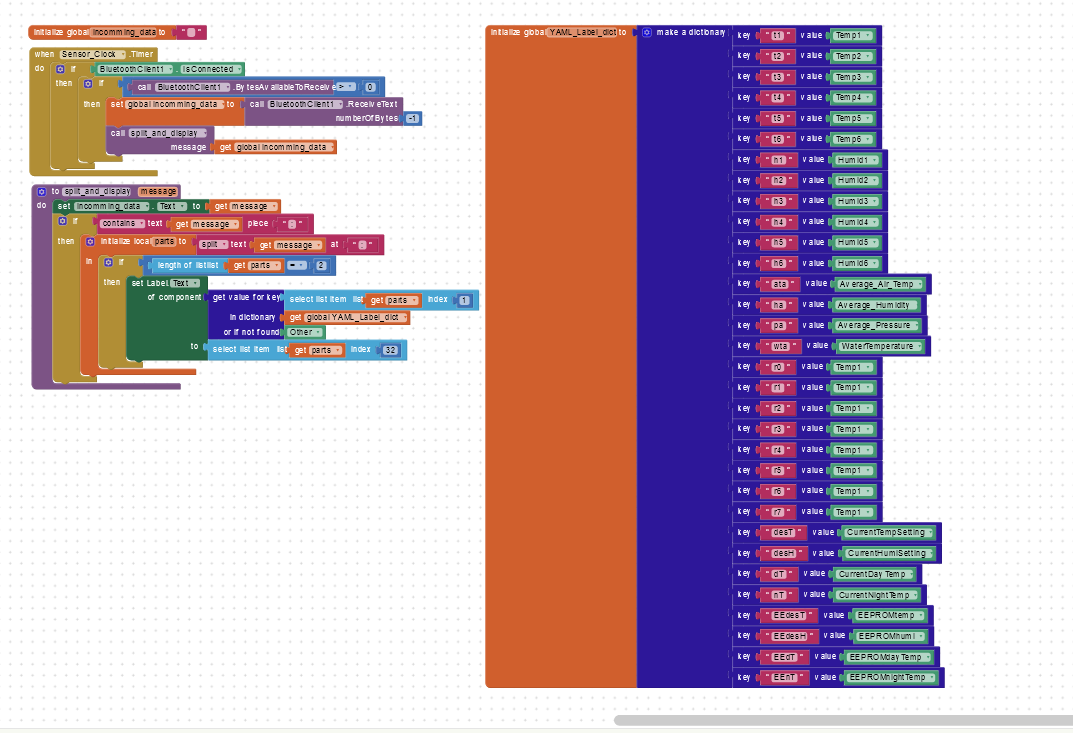Click the gear icon on the split_and_display procedure block
Image resolution: width=1073 pixels, height=733 pixels.
[x=40, y=192]
